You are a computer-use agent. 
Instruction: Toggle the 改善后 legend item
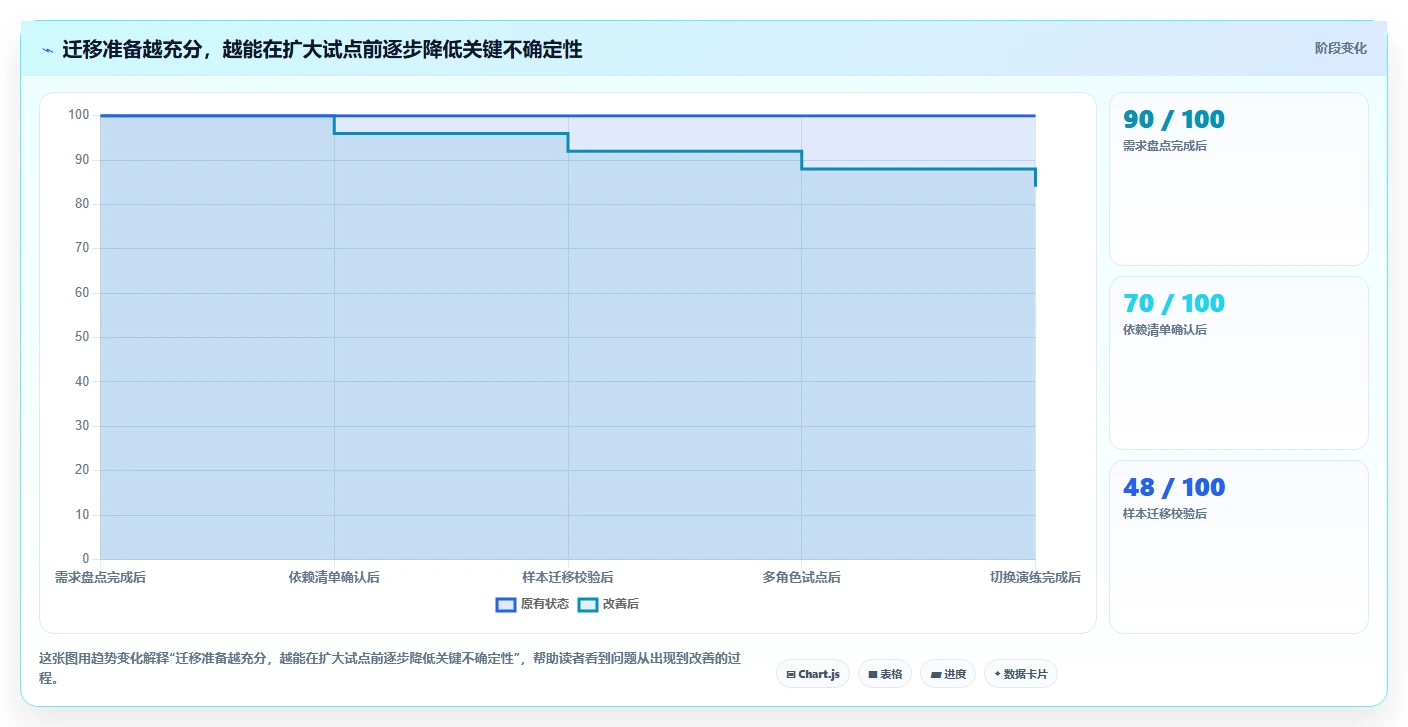pyautogui.click(x=608, y=604)
